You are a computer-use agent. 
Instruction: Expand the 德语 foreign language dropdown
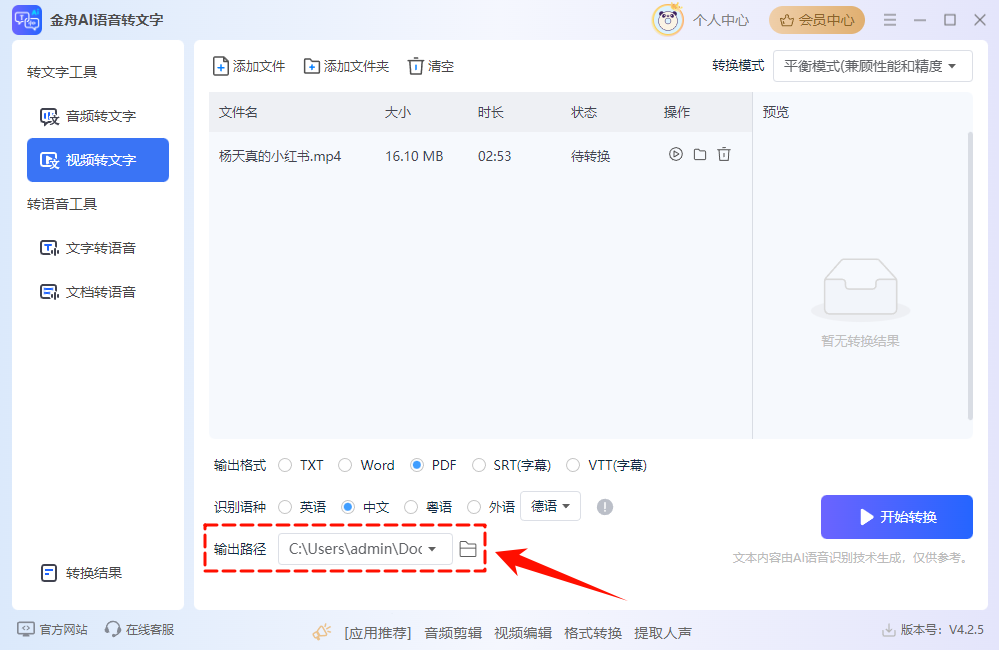[x=549, y=506]
